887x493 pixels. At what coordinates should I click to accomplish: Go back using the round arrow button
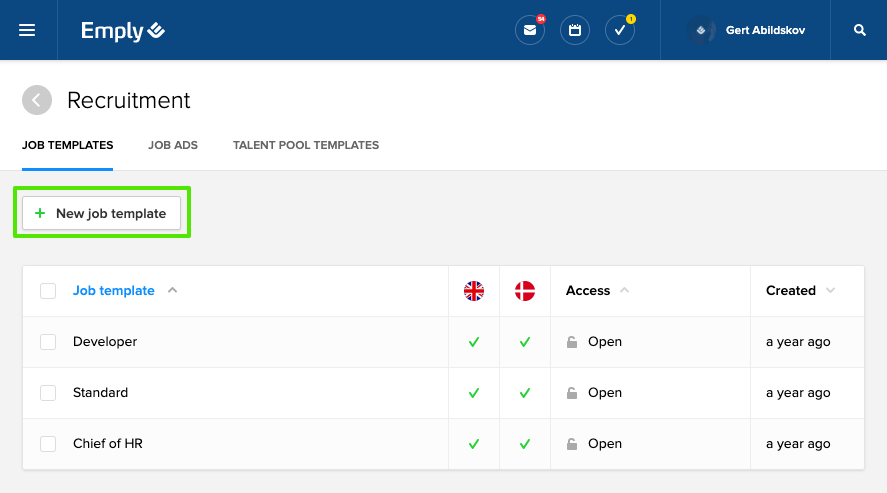click(x=37, y=100)
